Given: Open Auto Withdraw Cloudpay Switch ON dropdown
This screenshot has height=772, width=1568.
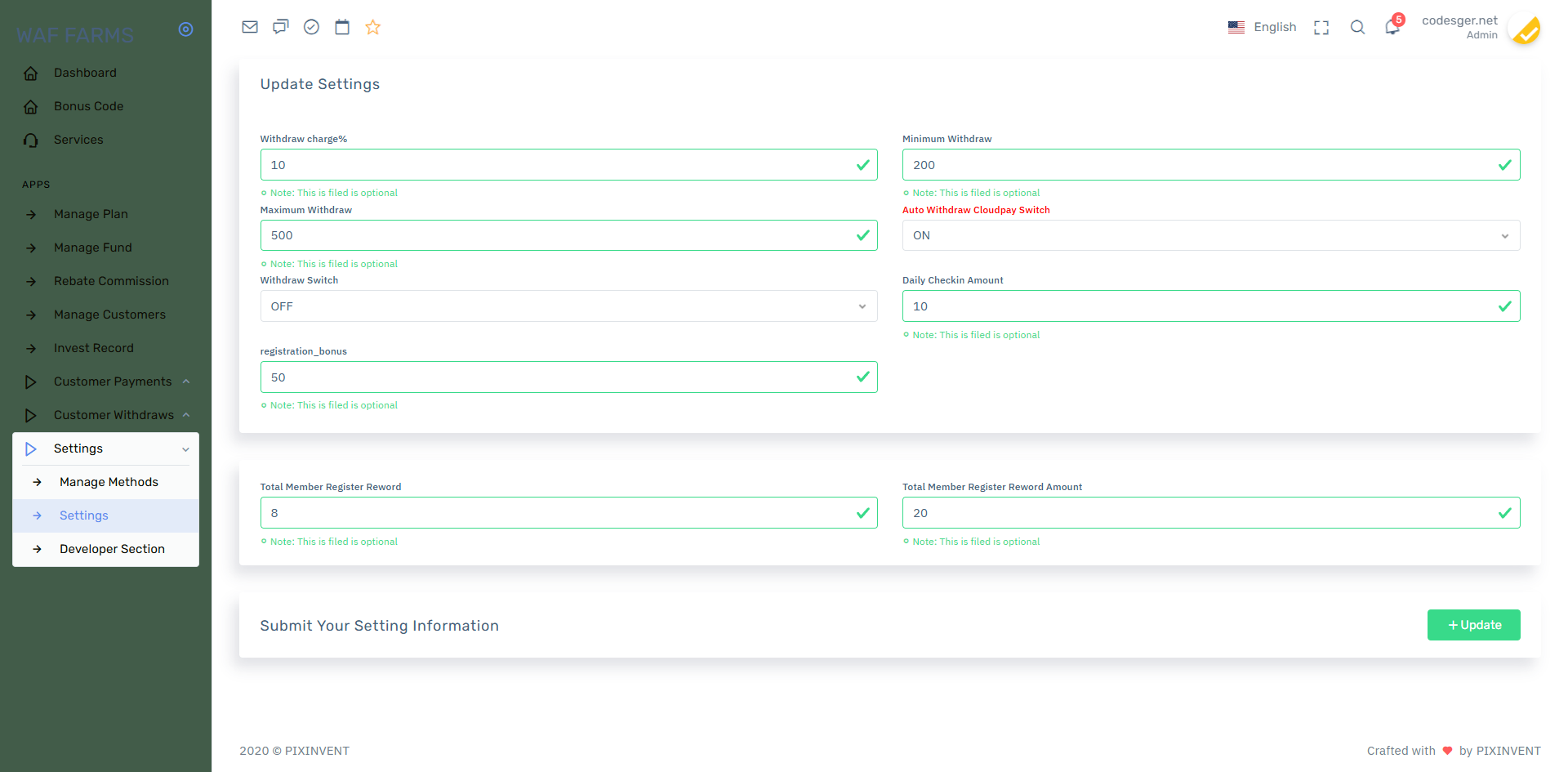Looking at the screenshot, I should [x=1211, y=235].
